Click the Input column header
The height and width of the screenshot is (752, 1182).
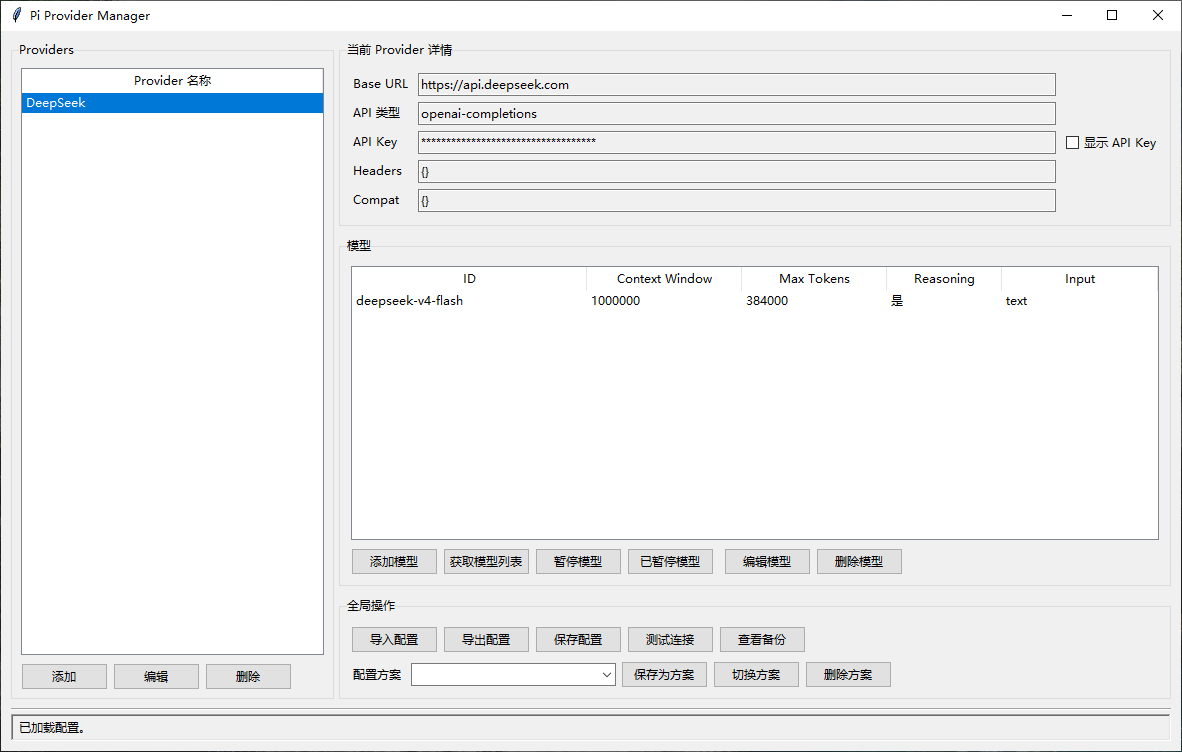[1079, 279]
